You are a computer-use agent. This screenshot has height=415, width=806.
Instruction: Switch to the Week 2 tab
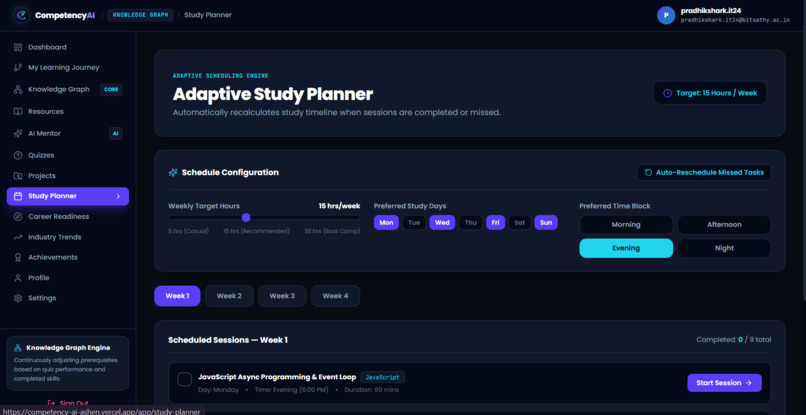pos(229,296)
